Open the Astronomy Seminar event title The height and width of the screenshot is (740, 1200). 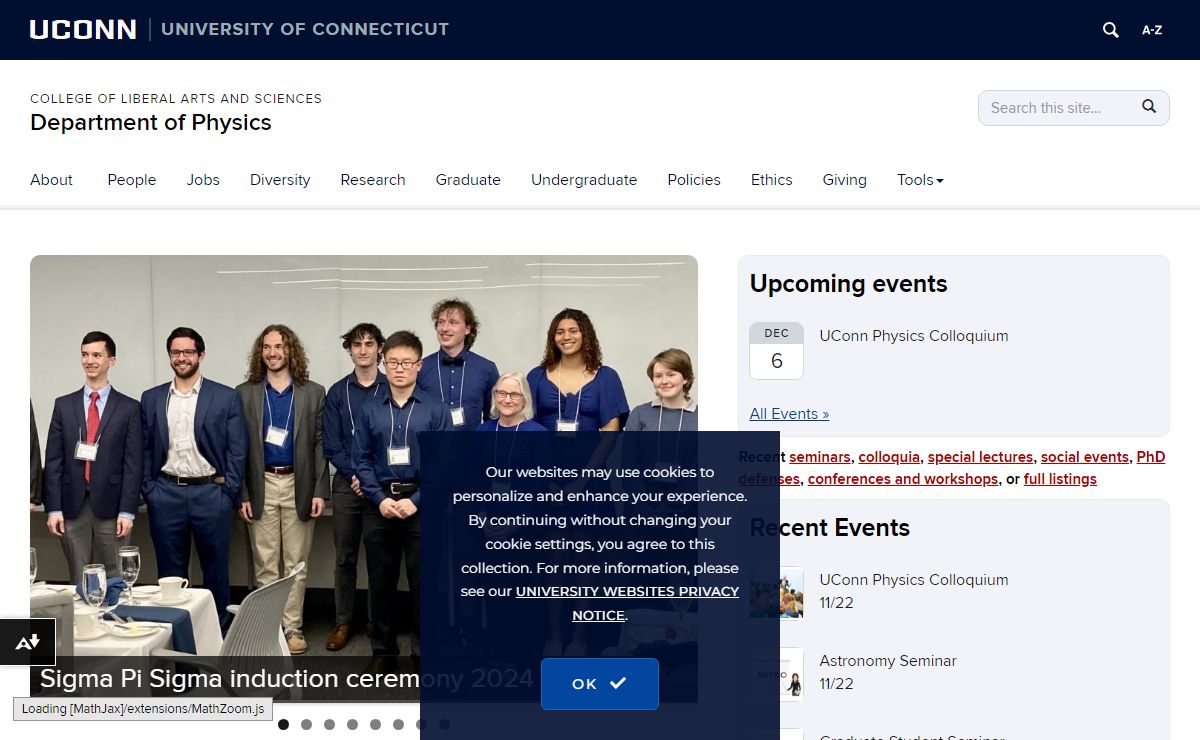point(888,661)
